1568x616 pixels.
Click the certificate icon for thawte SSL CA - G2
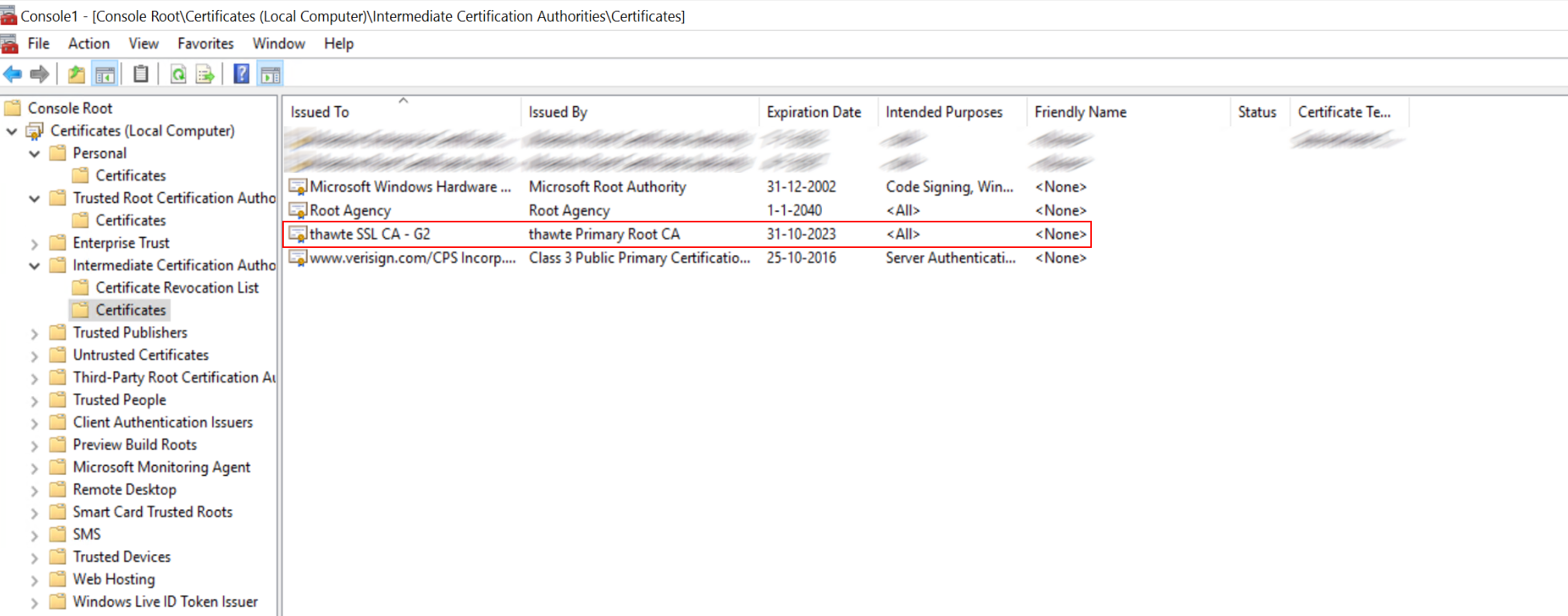click(x=299, y=234)
